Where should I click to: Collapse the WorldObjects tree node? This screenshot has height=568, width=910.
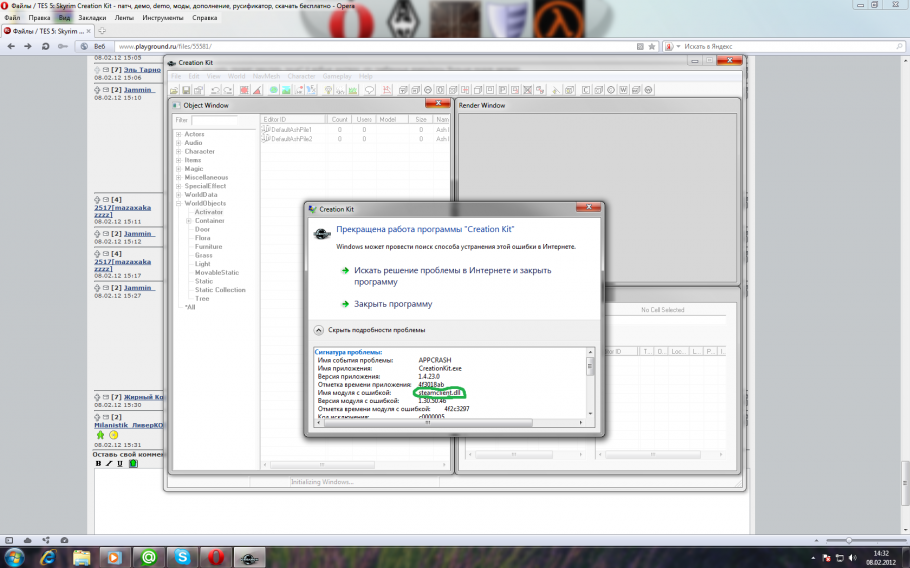(179, 203)
